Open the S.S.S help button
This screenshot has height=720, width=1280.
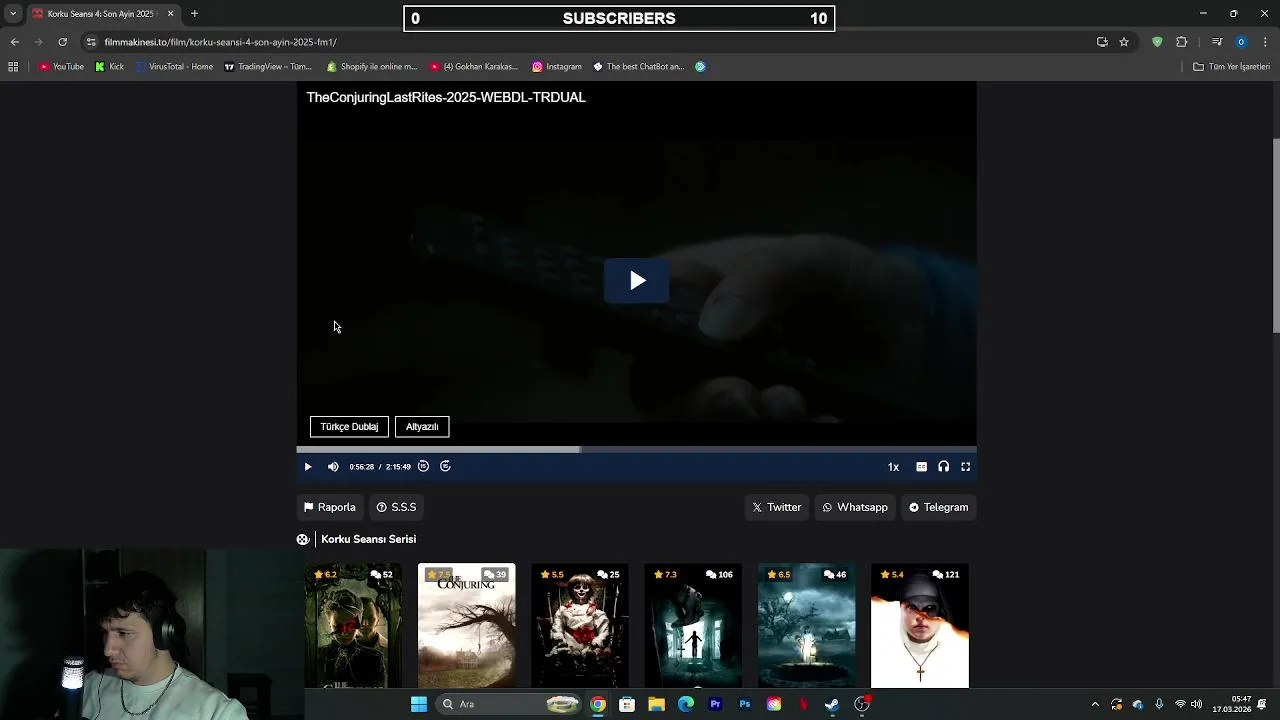[396, 507]
